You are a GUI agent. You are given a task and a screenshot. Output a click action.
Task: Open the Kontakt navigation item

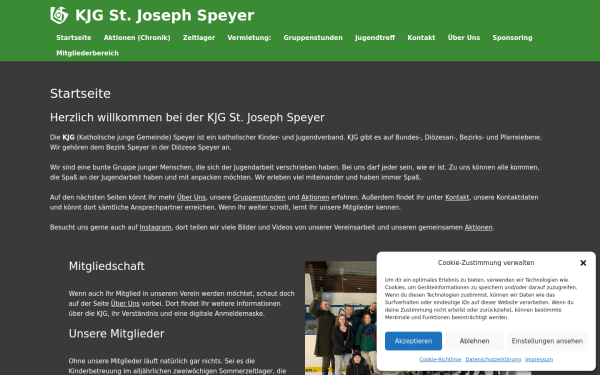click(x=421, y=38)
